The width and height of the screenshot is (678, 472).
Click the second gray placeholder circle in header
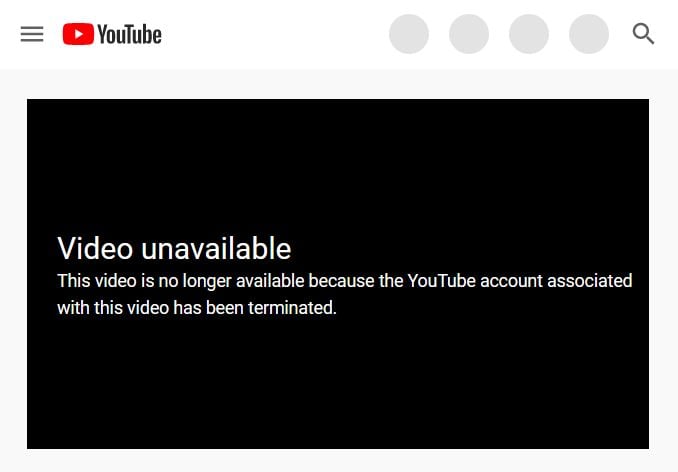[469, 34]
